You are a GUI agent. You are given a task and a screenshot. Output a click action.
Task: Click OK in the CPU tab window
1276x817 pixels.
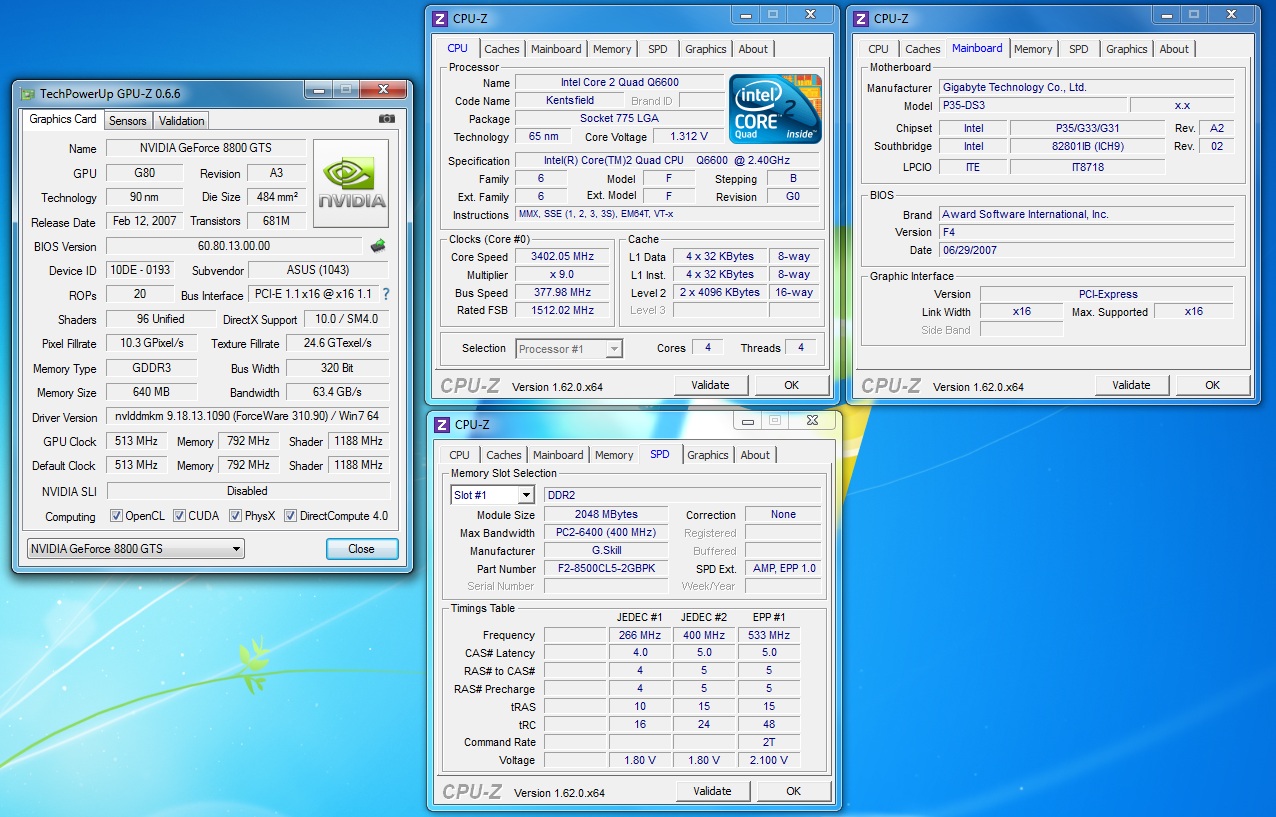(x=792, y=385)
